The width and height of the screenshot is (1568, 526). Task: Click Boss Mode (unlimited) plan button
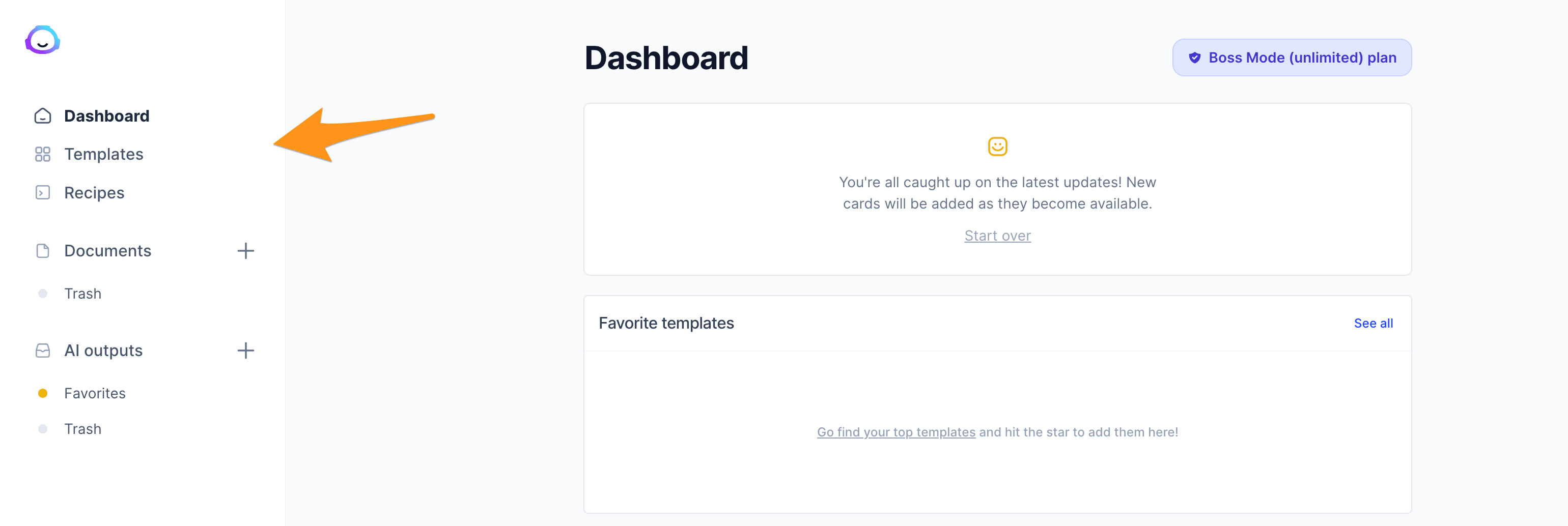1292,58
